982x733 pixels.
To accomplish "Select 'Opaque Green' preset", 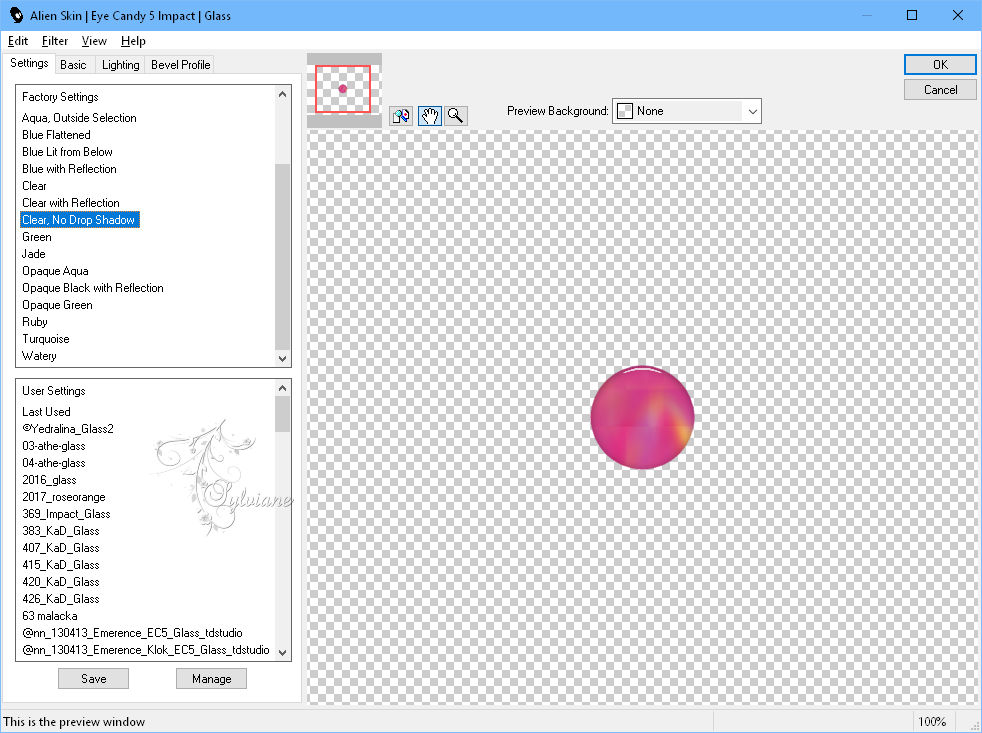I will 57,304.
